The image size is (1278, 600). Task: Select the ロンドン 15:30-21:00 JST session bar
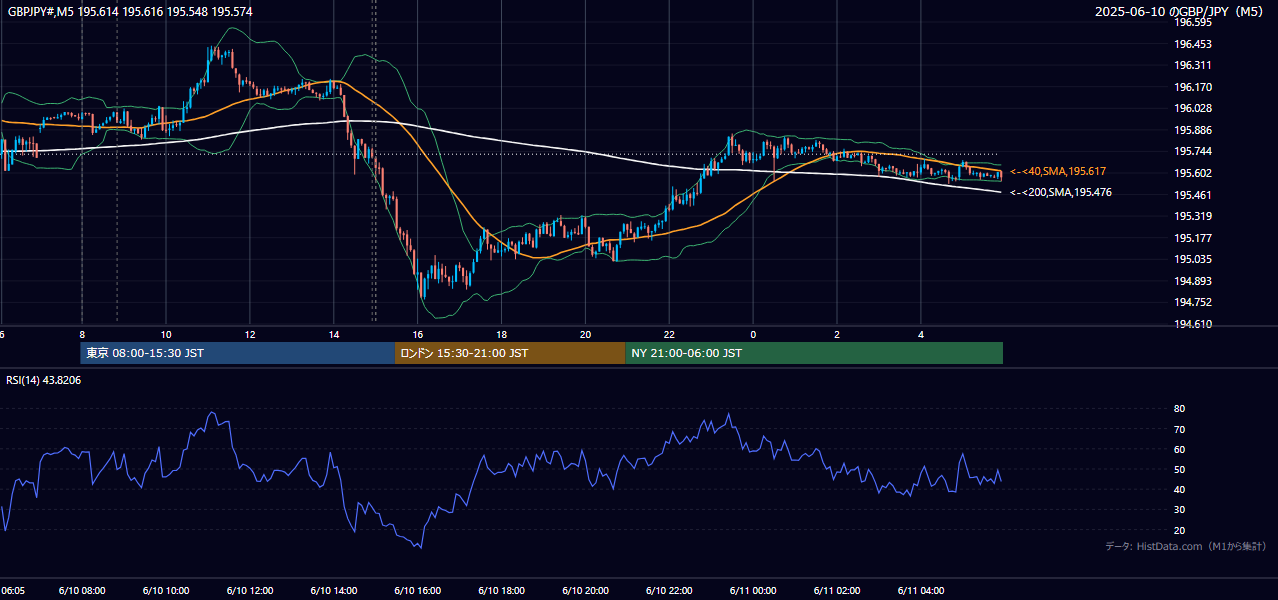coord(510,353)
